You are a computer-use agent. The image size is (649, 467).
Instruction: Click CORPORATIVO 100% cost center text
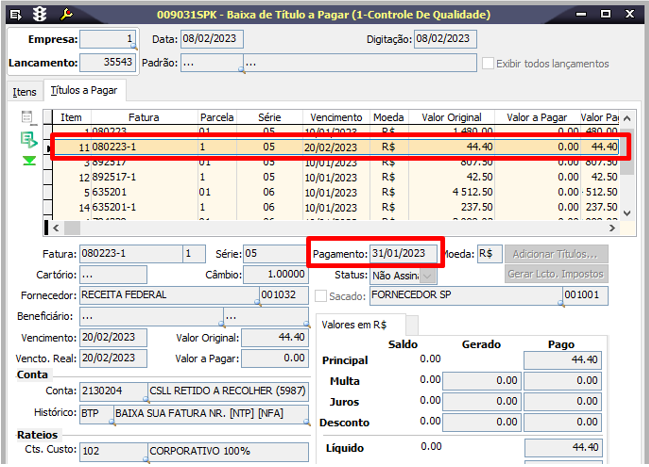click(200, 451)
